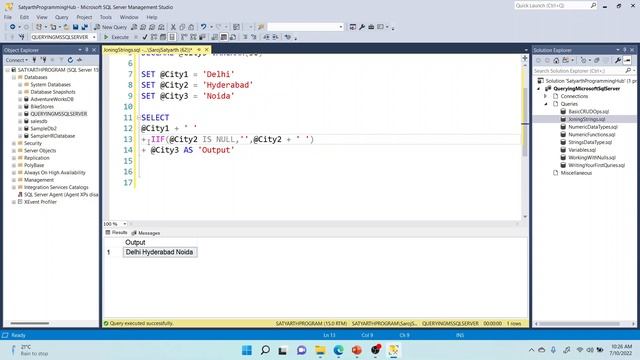Click the Results to Grid icon
The width and height of the screenshot is (640, 360).
[x=224, y=37]
